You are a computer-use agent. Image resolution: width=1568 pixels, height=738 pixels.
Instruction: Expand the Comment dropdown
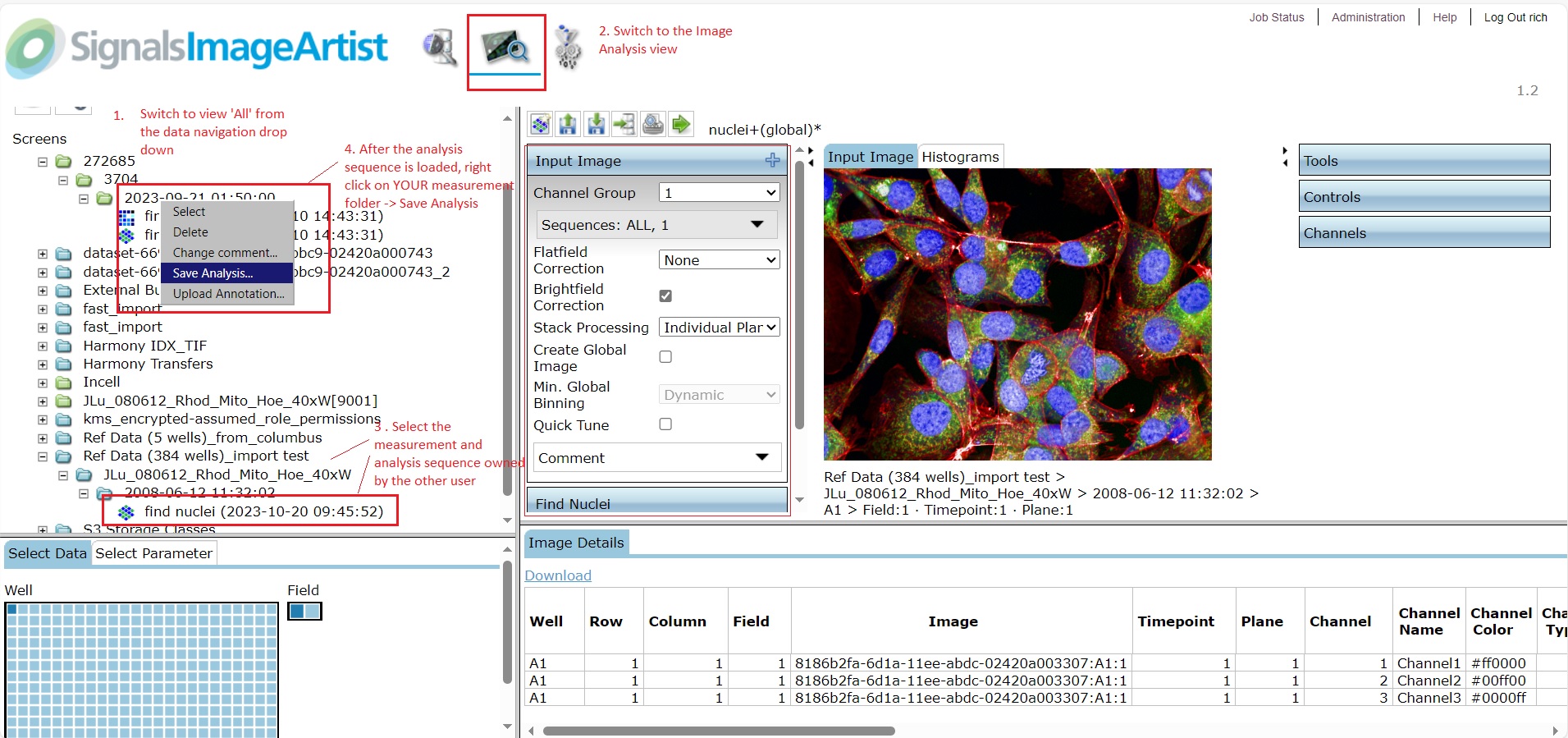click(x=656, y=458)
